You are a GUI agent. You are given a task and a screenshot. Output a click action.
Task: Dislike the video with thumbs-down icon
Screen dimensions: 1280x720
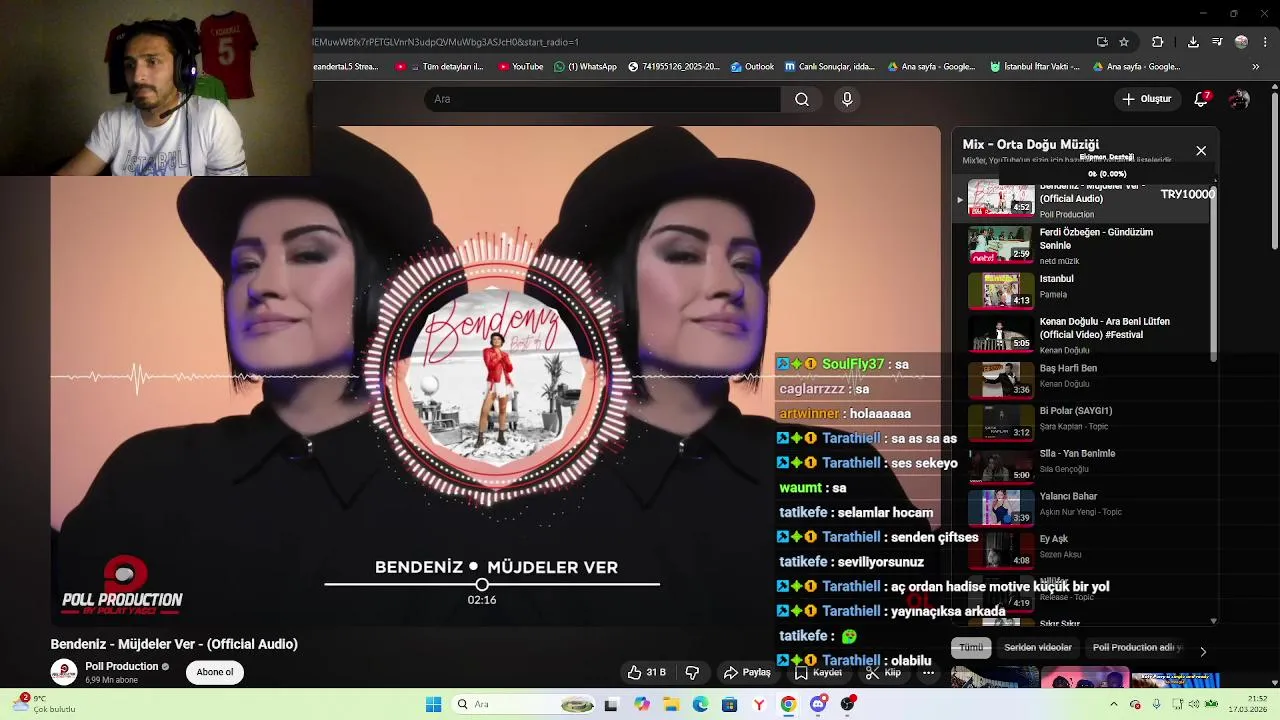692,672
